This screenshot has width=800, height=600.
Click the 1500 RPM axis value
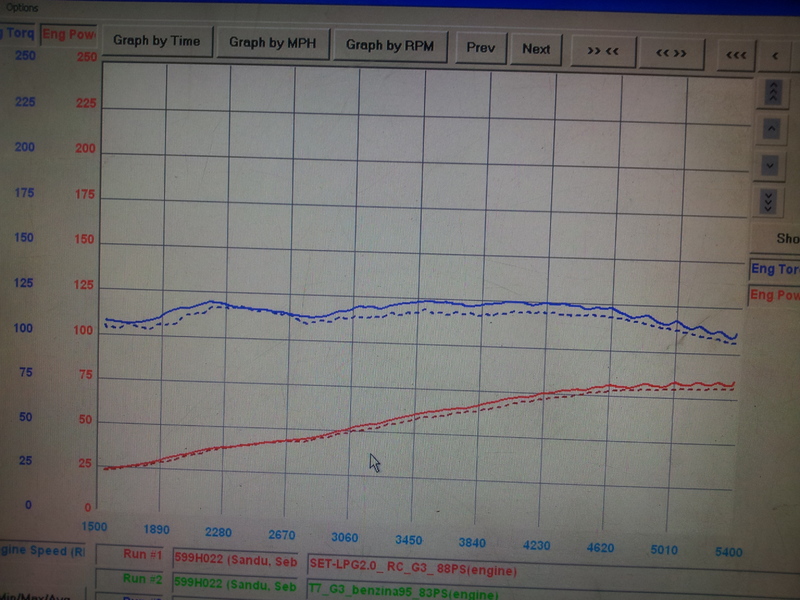pyautogui.click(x=94, y=527)
